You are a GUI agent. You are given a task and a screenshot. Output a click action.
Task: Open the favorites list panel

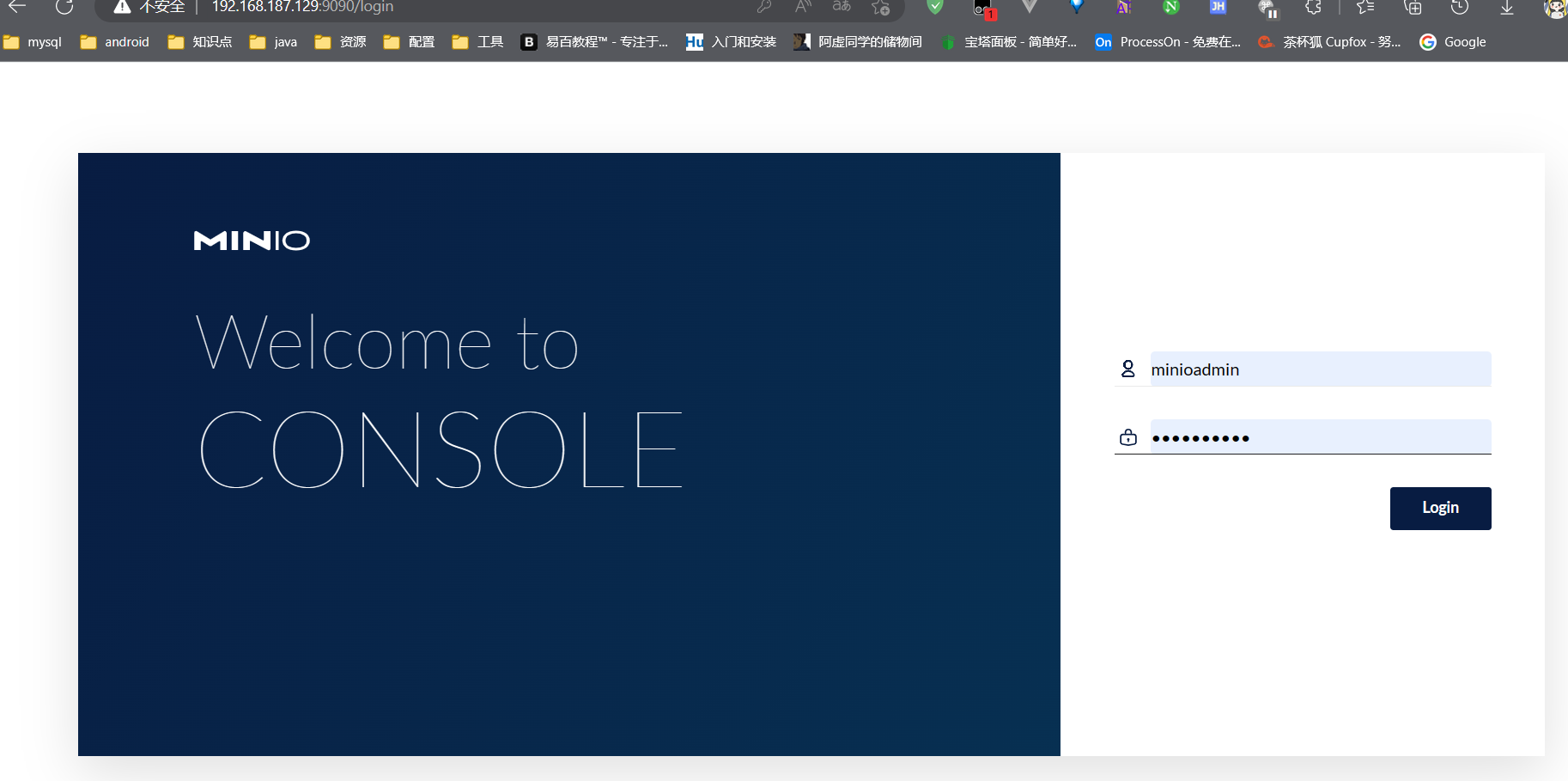point(1364,8)
